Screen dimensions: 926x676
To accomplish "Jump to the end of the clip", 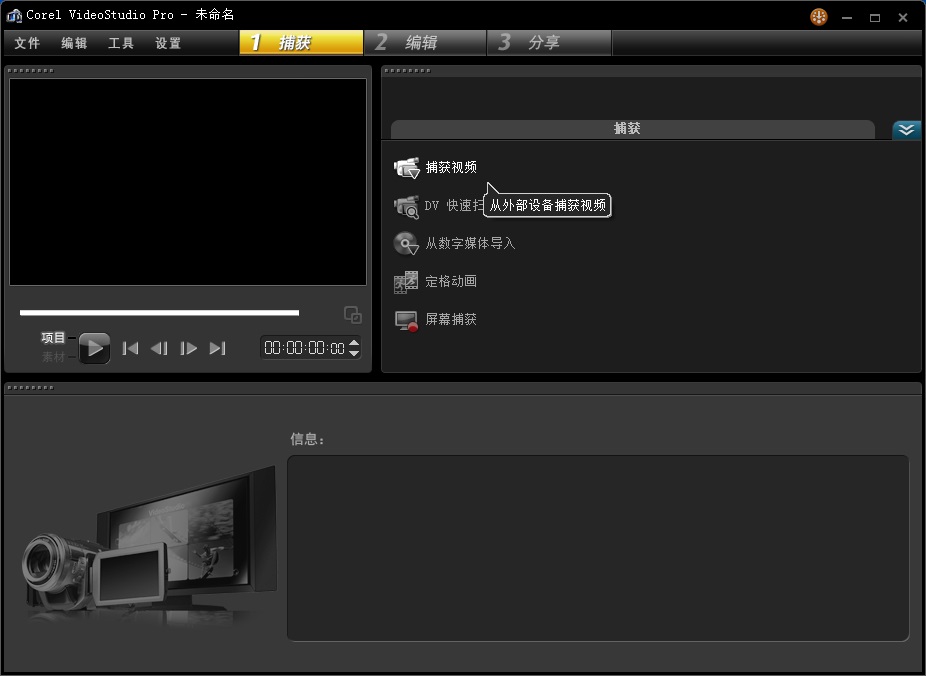I will tap(217, 349).
